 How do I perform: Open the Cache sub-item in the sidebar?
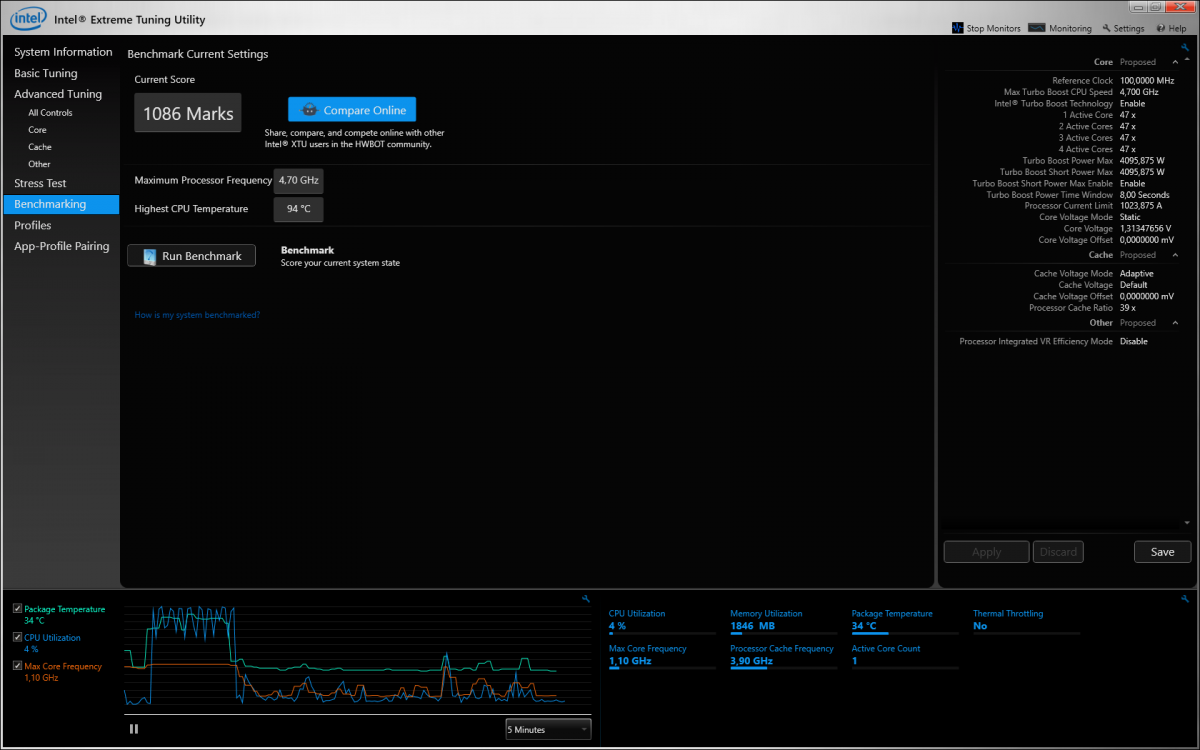point(40,147)
